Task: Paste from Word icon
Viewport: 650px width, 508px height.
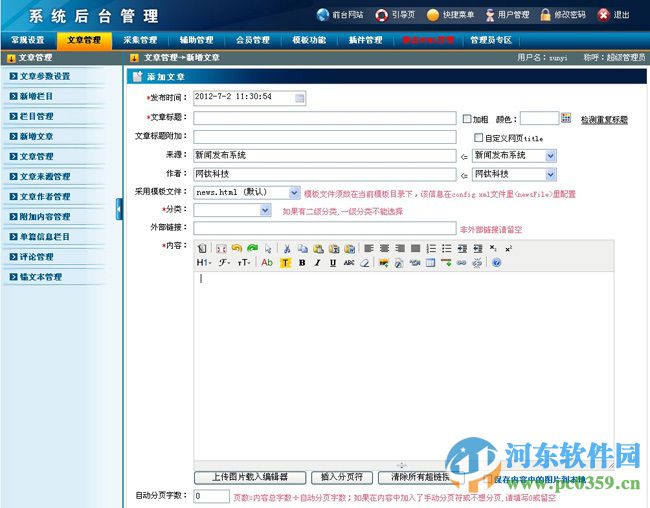Action: (x=349, y=248)
